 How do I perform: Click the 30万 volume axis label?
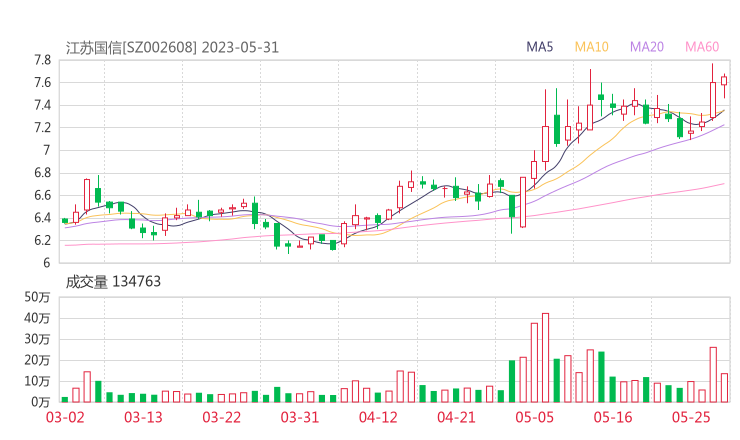click(37, 339)
